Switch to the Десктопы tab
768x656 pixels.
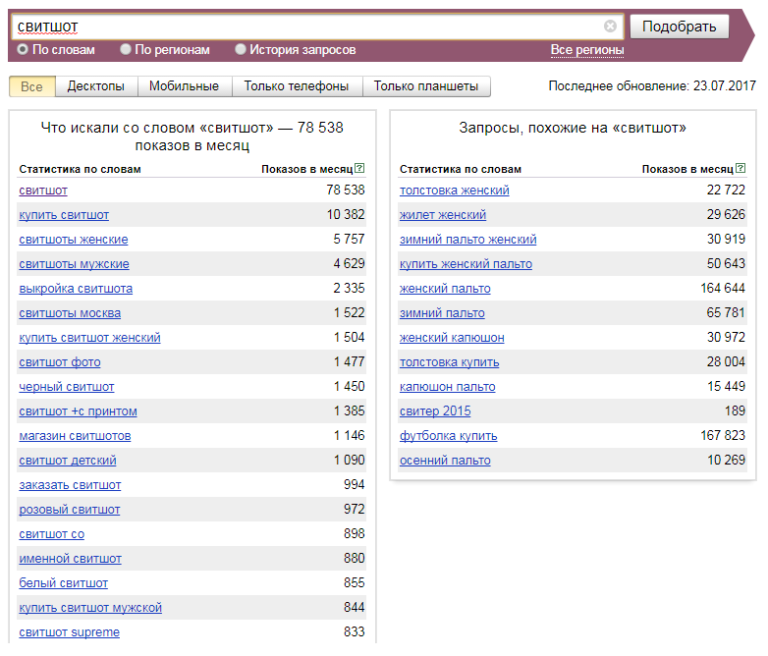96,86
